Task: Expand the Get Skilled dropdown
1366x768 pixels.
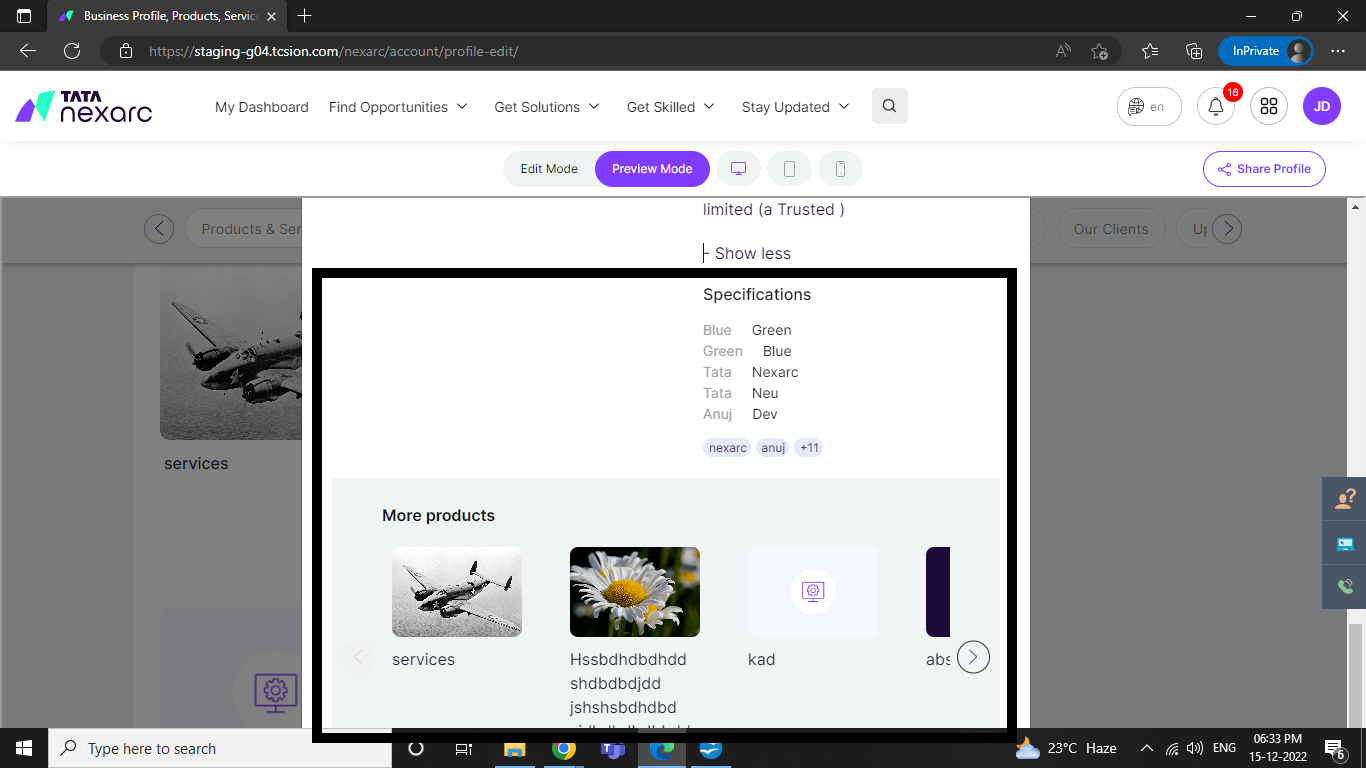Action: click(670, 106)
